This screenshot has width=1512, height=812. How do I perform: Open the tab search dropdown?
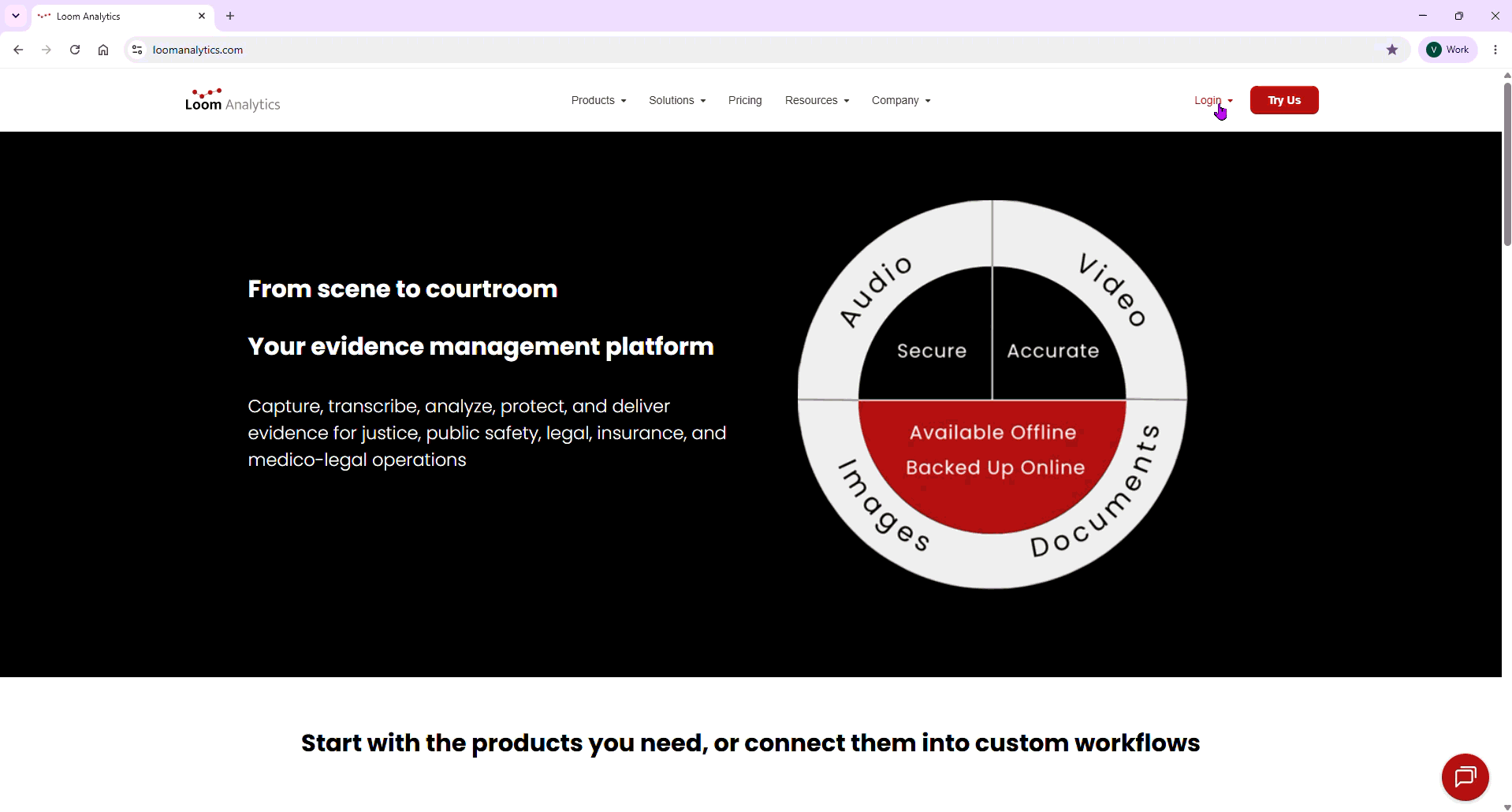[16, 16]
